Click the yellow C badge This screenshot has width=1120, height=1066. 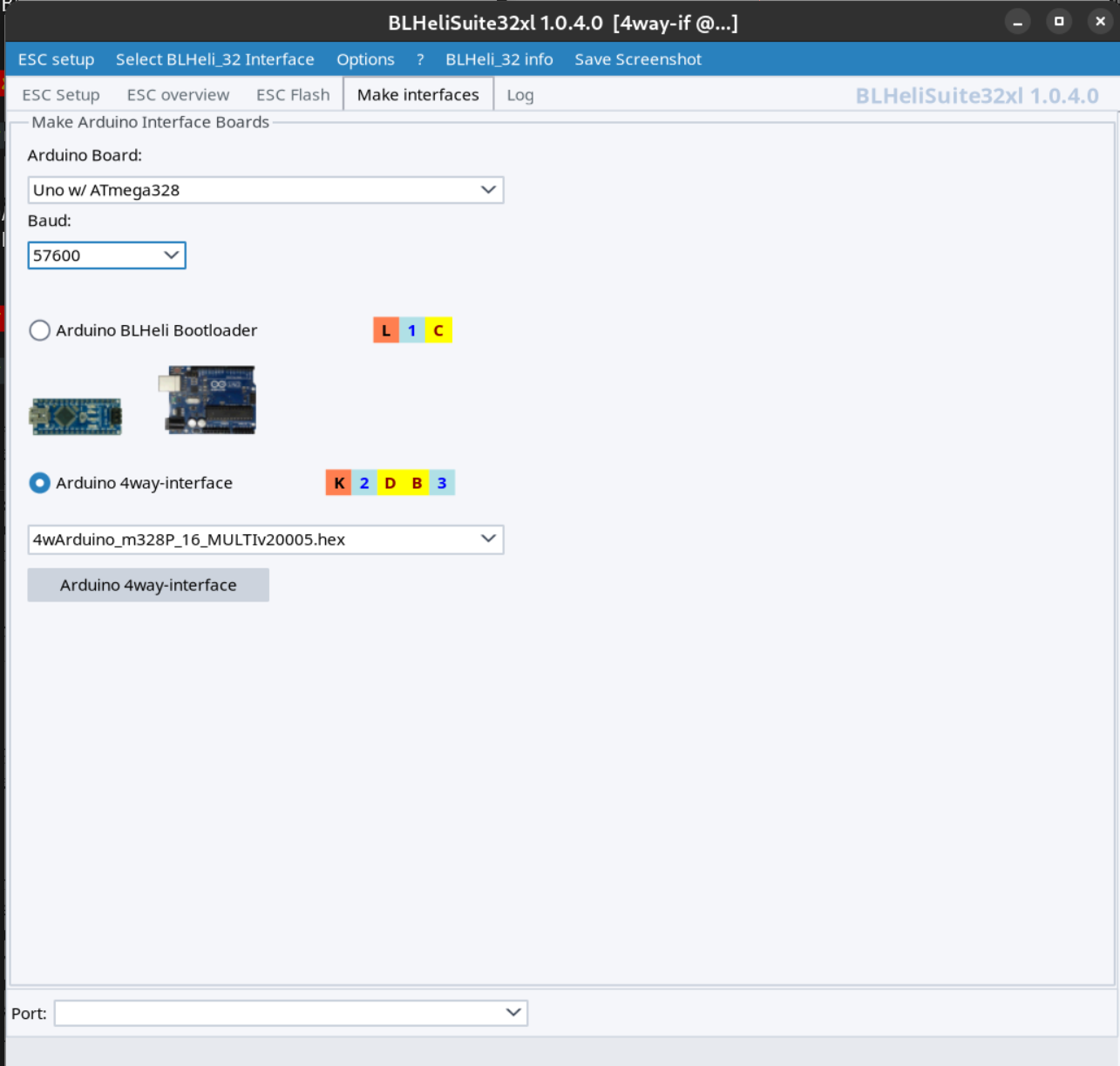(438, 330)
